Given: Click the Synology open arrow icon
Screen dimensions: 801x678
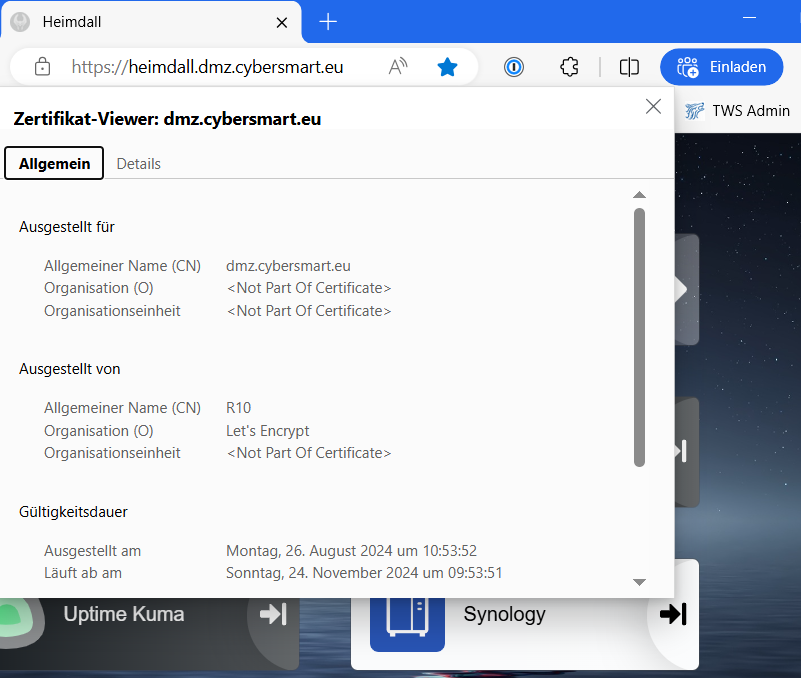Looking at the screenshot, I should point(673,614).
